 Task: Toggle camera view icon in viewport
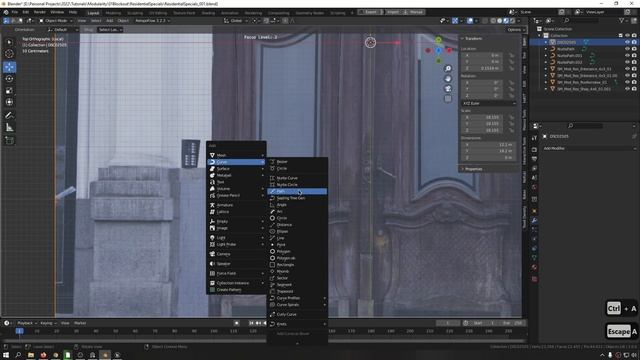tap(448, 89)
